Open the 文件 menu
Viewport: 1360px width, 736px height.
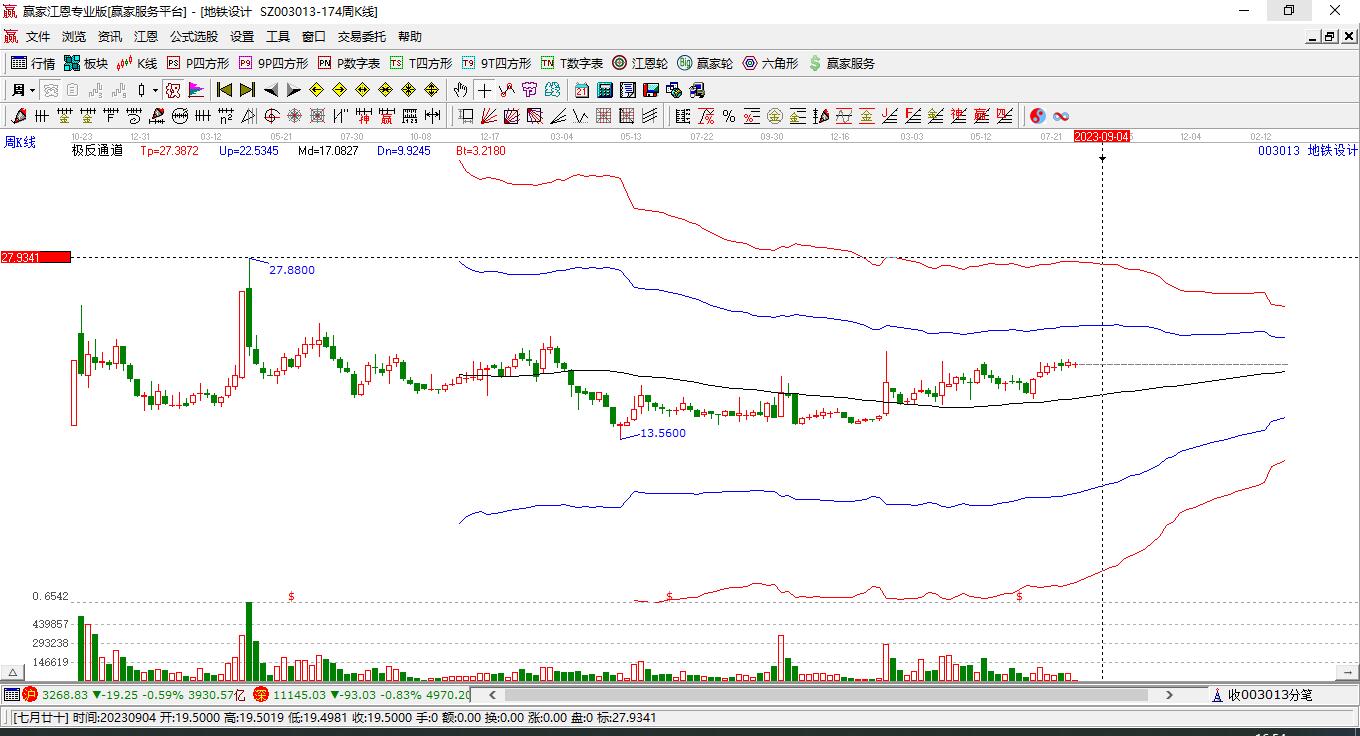click(38, 37)
